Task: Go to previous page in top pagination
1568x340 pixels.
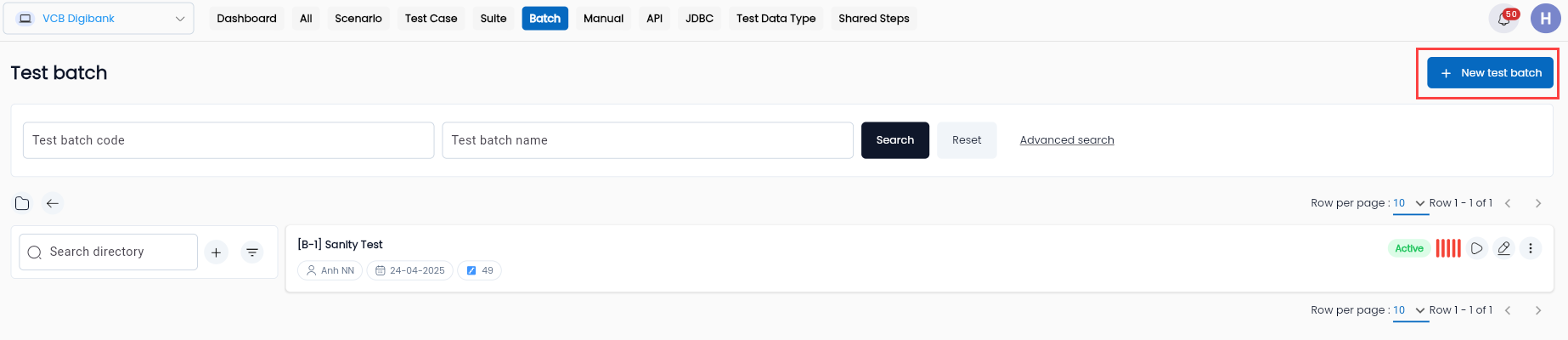Action: click(x=1508, y=203)
